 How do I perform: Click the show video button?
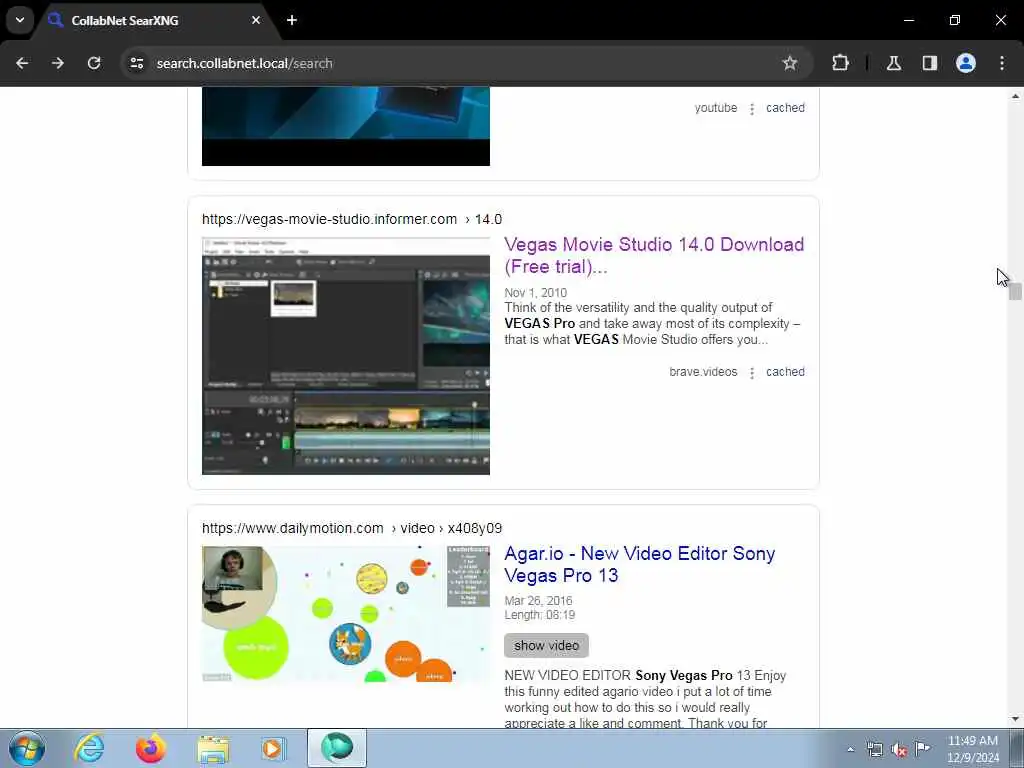tap(546, 645)
